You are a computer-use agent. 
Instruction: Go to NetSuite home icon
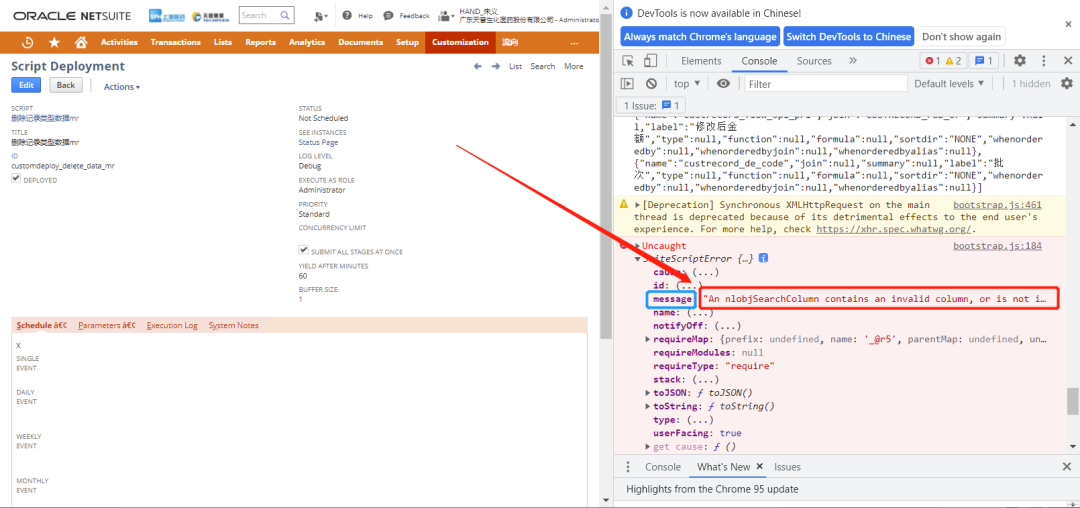pyautogui.click(x=81, y=43)
